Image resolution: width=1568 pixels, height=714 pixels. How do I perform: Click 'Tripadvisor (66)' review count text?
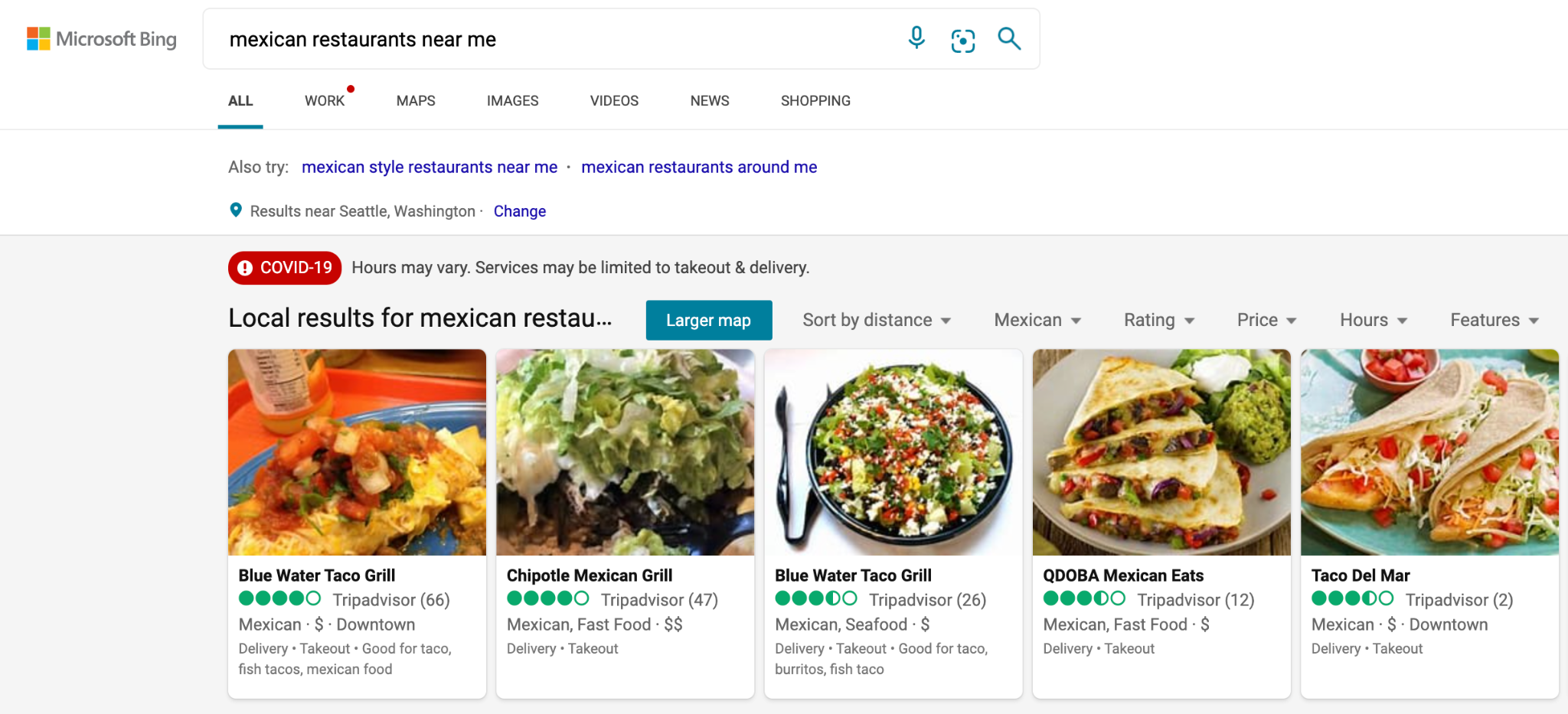pyautogui.click(x=391, y=600)
